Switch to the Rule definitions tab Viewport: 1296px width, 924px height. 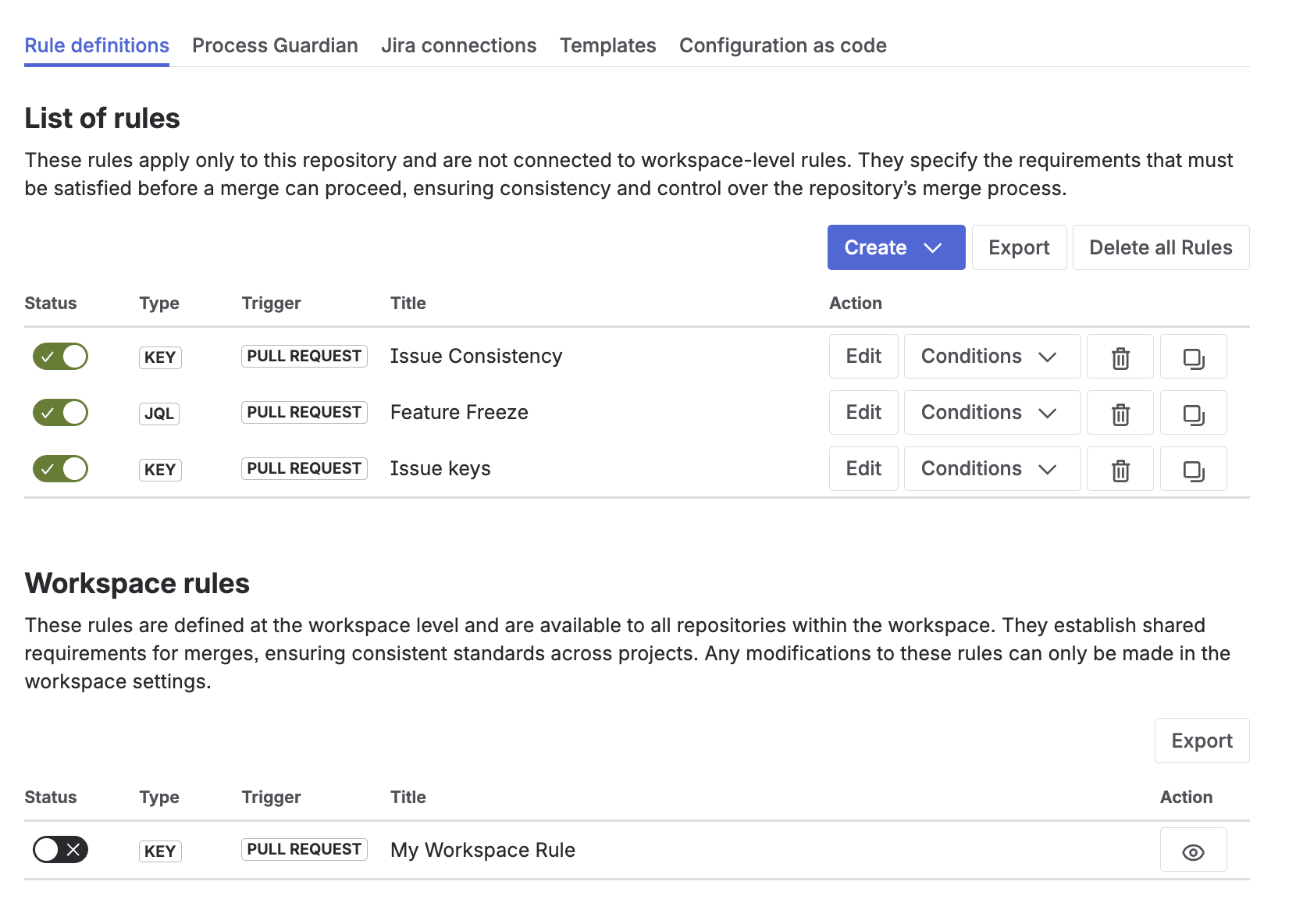[x=97, y=45]
